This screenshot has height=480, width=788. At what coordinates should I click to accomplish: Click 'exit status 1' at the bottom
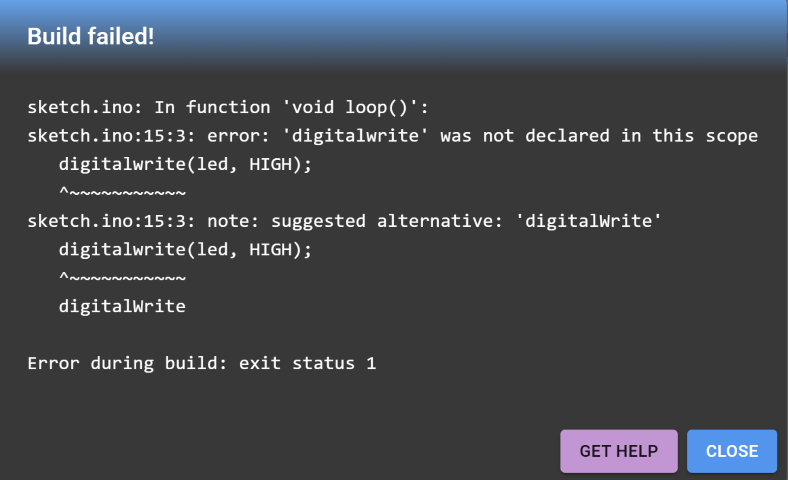coord(308,363)
